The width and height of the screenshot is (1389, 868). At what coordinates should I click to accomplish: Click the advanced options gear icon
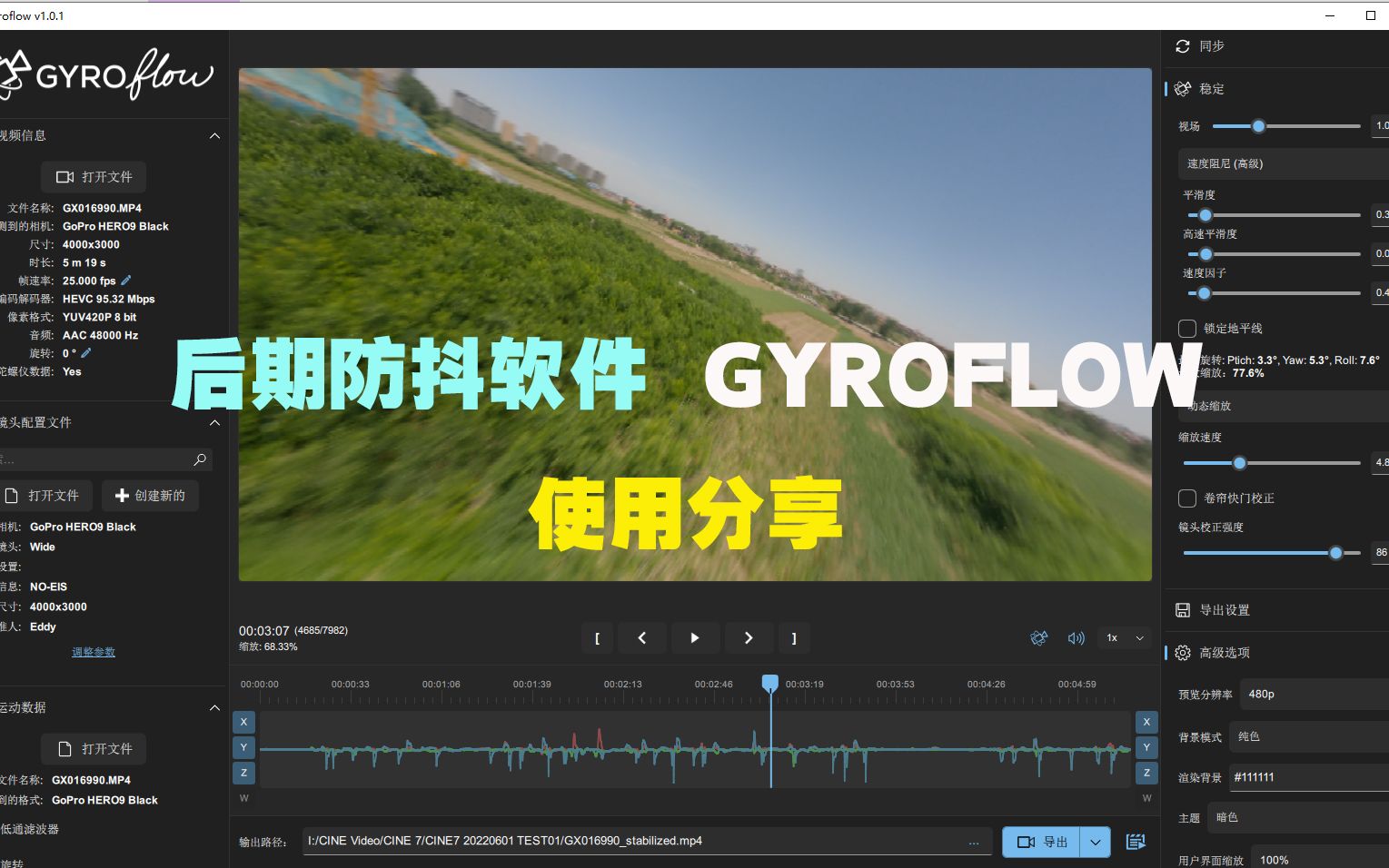tap(1183, 653)
